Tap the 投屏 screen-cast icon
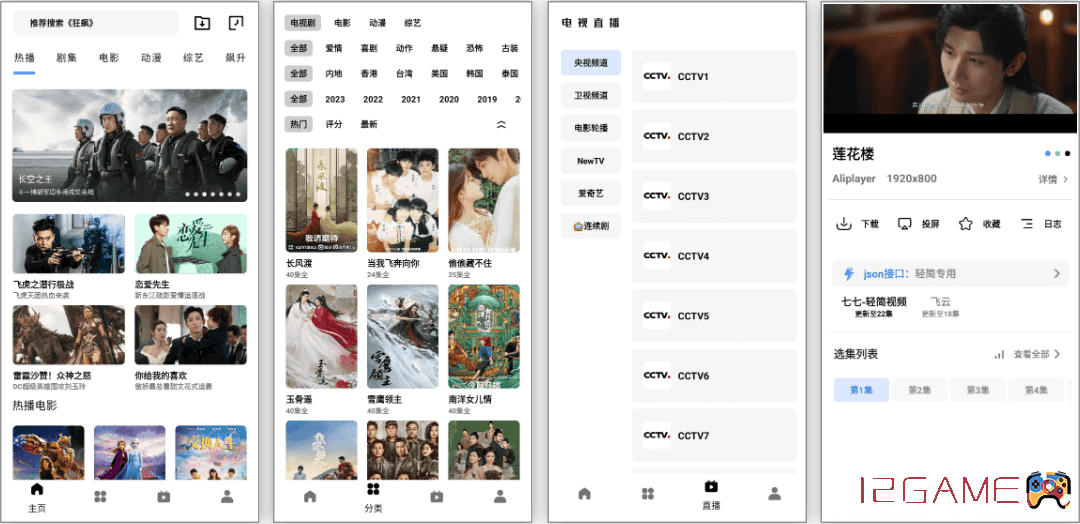The image size is (1080, 524). click(905, 224)
